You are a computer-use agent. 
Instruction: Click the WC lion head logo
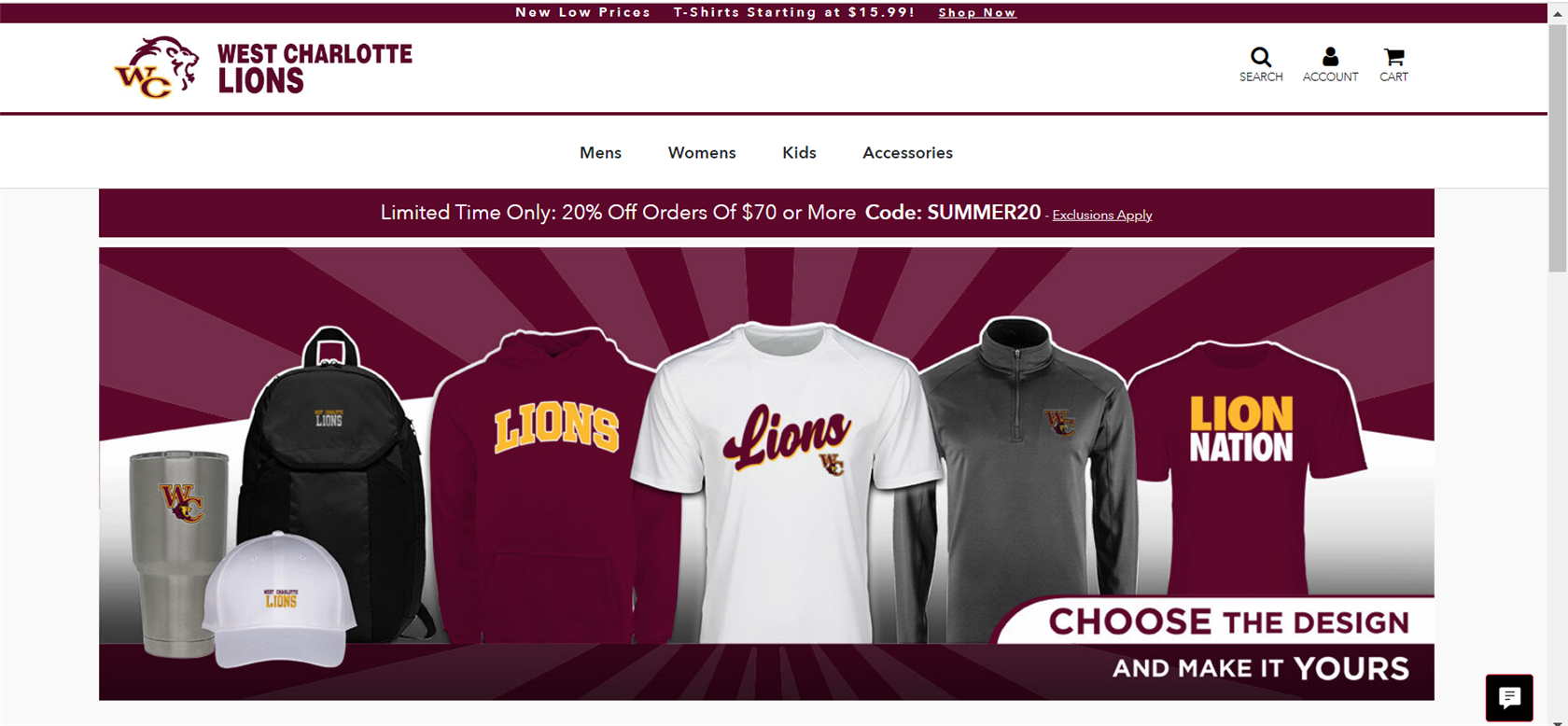coord(157,67)
